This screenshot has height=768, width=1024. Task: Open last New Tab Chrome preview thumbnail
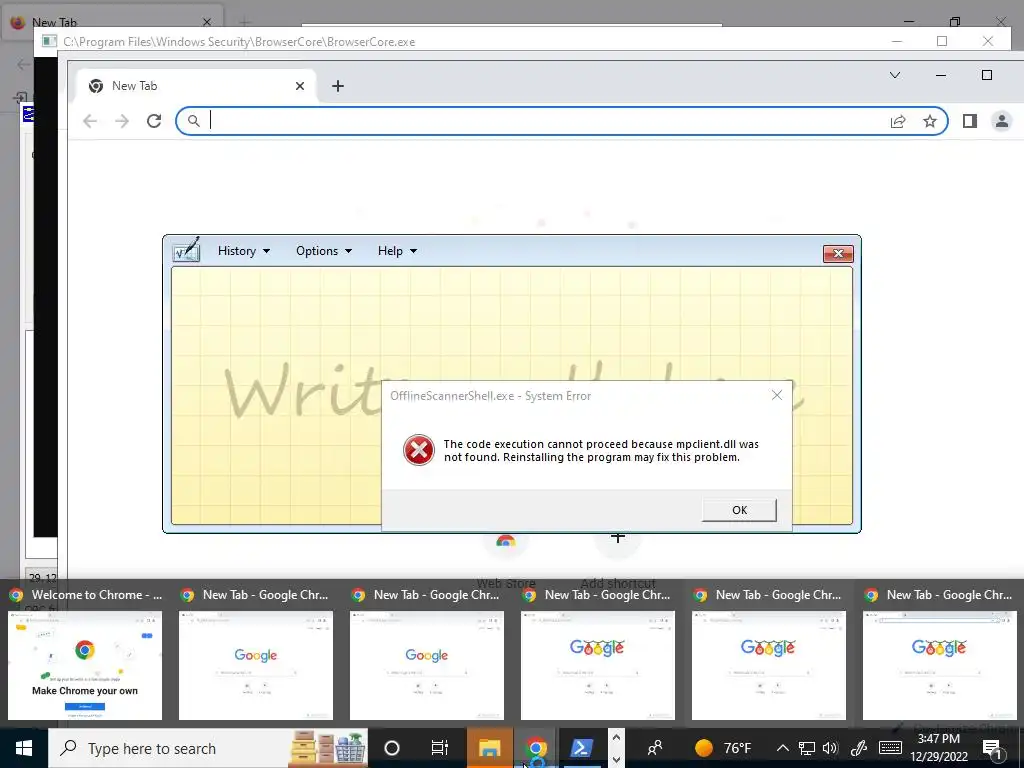[940, 654]
